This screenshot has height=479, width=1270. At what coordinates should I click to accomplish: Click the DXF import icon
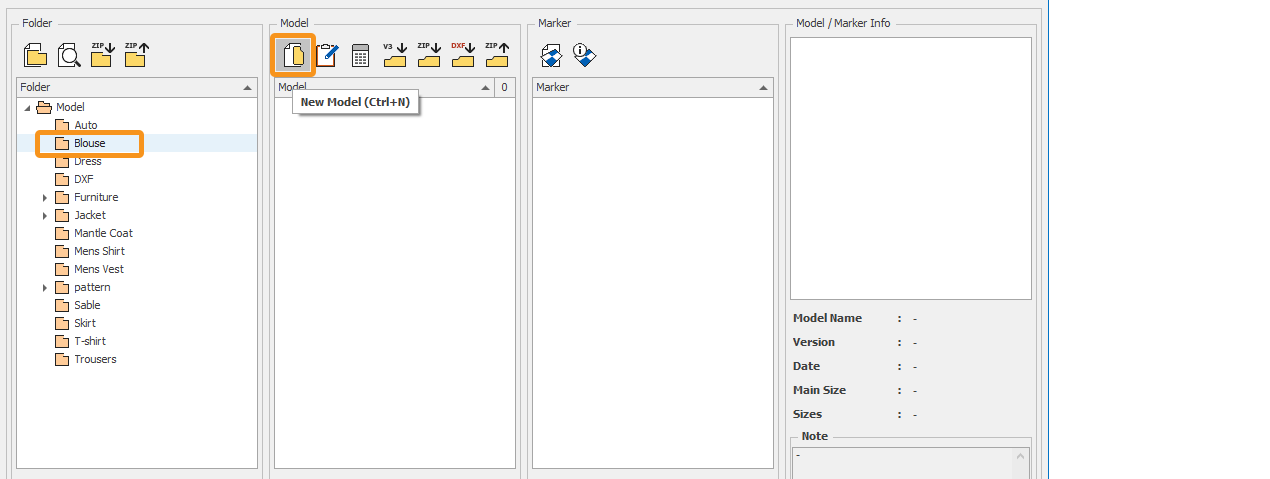point(462,56)
